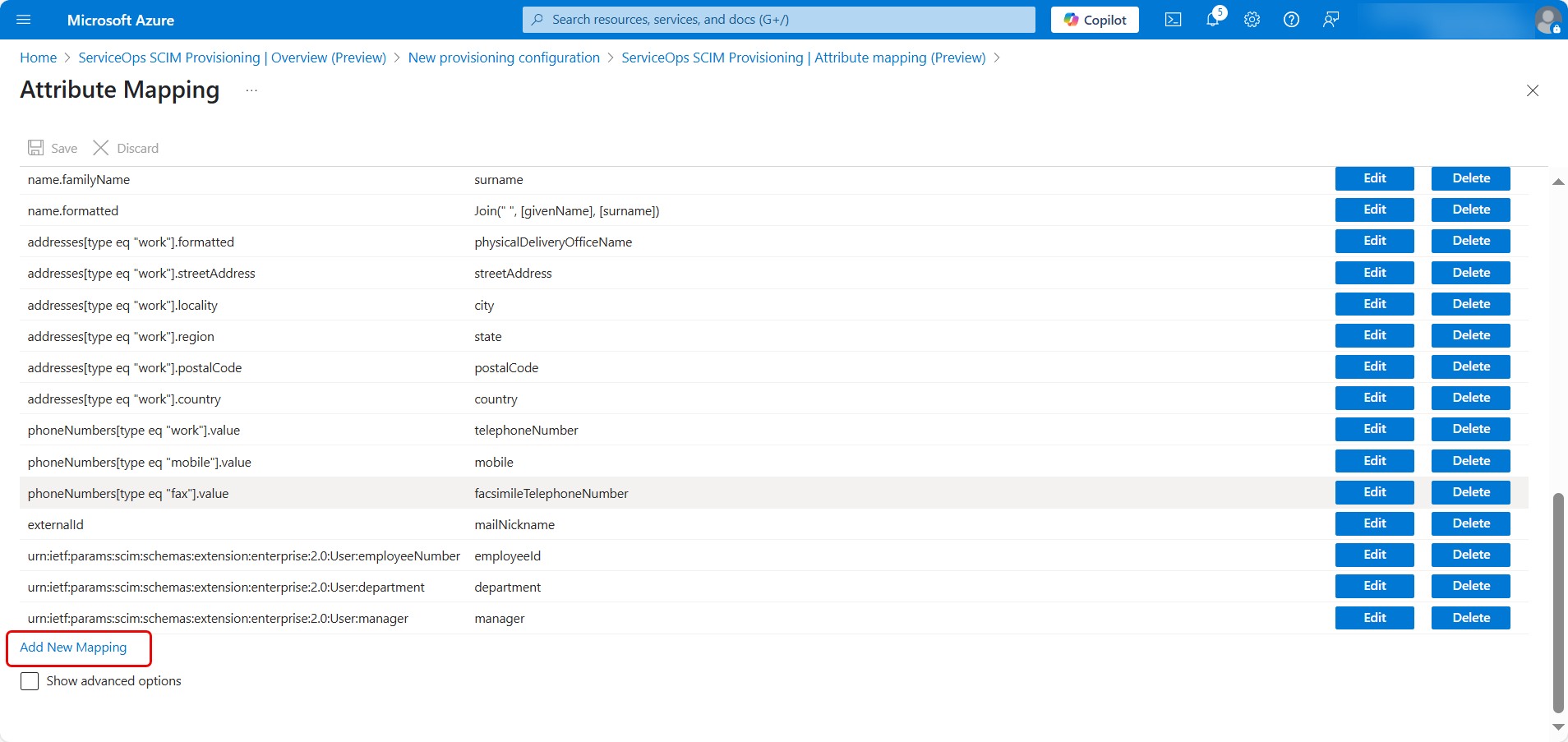Click the scroll up arrow
Viewport: 1568px width, 742px height.
click(1557, 182)
